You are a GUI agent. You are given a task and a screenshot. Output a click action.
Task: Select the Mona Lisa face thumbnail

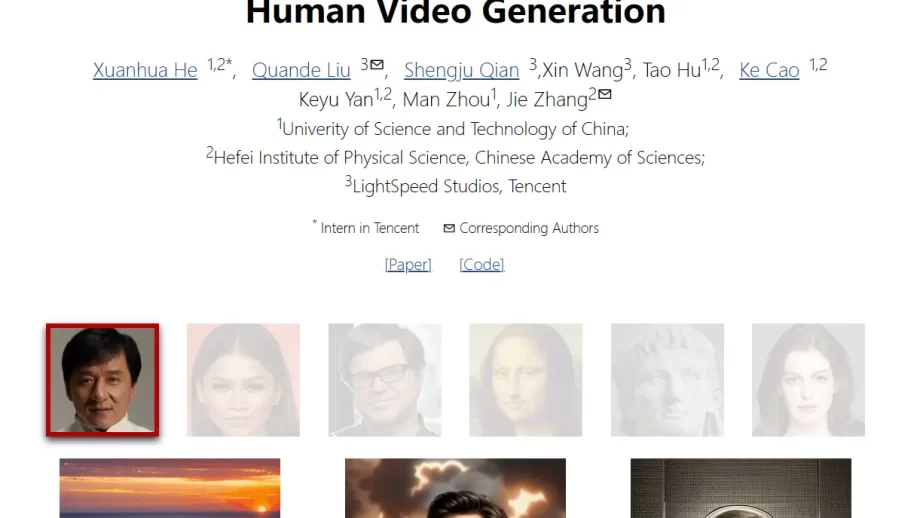[526, 380]
